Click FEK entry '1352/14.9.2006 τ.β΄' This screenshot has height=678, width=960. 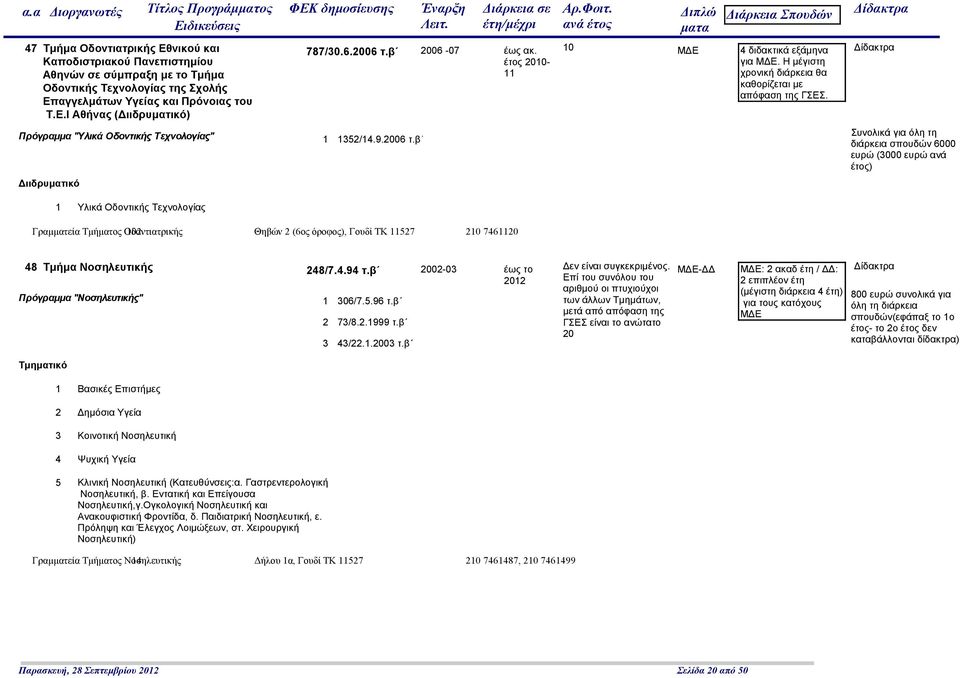380,140
